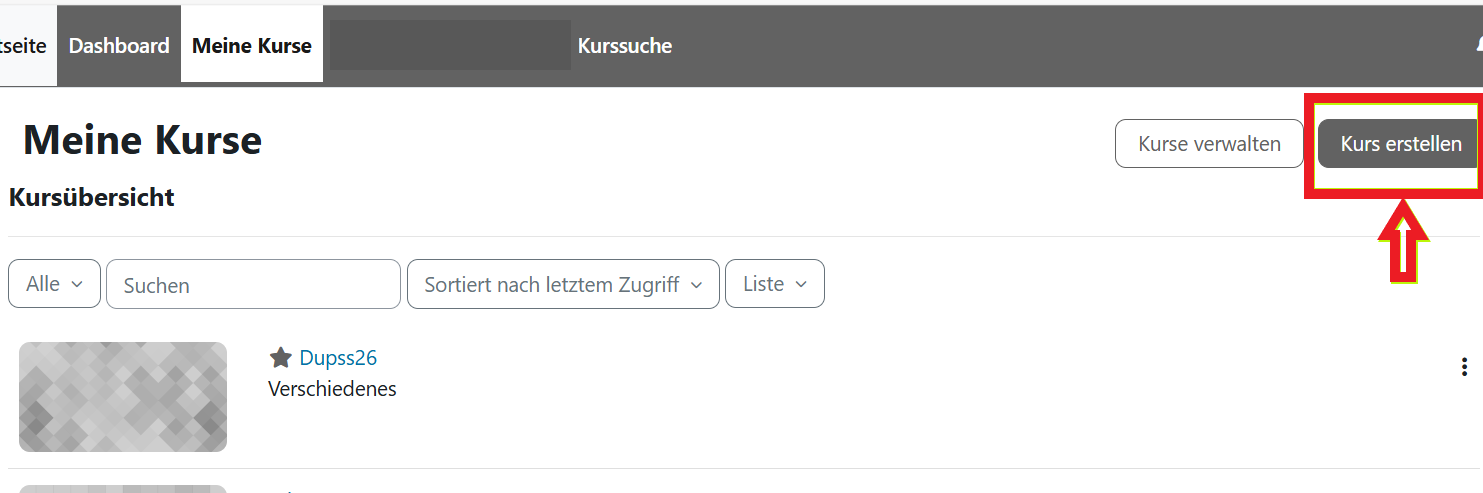Open the three-dot actions menu for Dupss26
Image resolution: width=1483 pixels, height=493 pixels.
(1464, 367)
